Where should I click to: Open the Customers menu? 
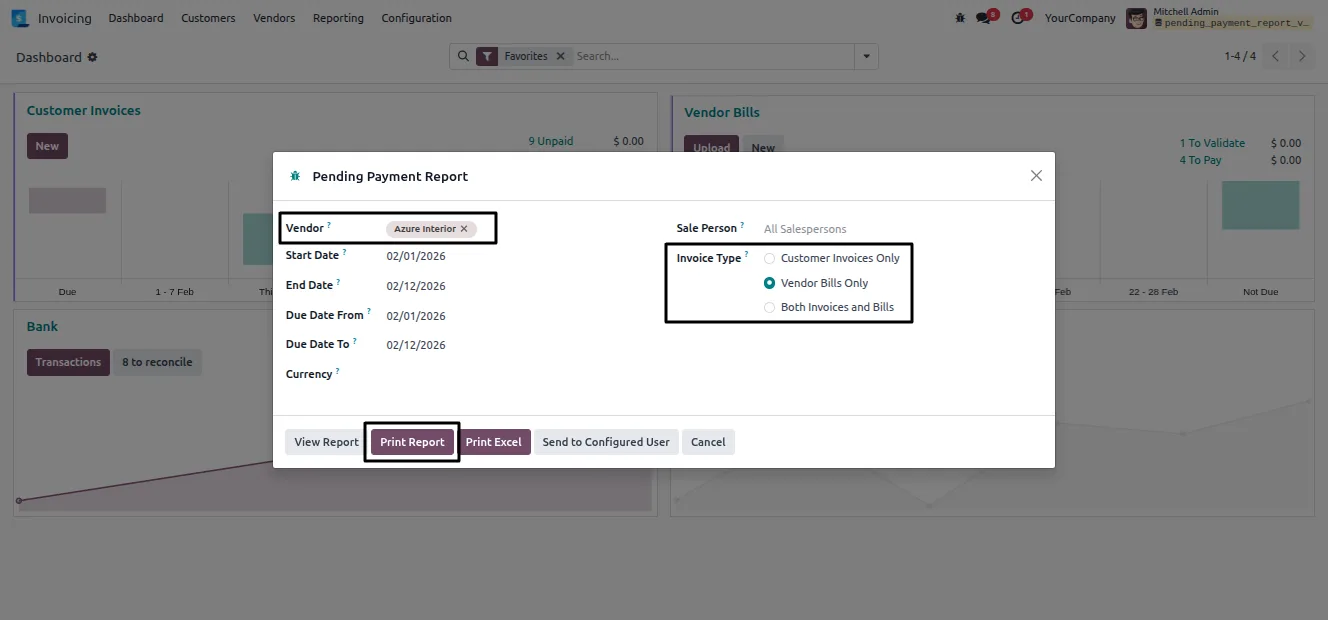coord(208,18)
